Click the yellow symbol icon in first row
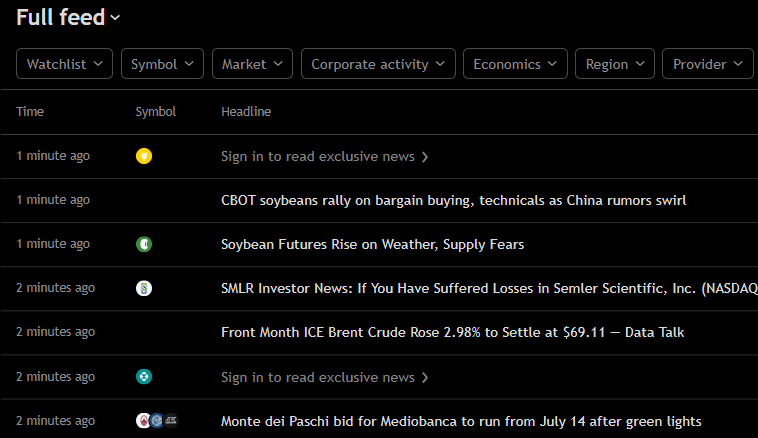 pyautogui.click(x=144, y=156)
